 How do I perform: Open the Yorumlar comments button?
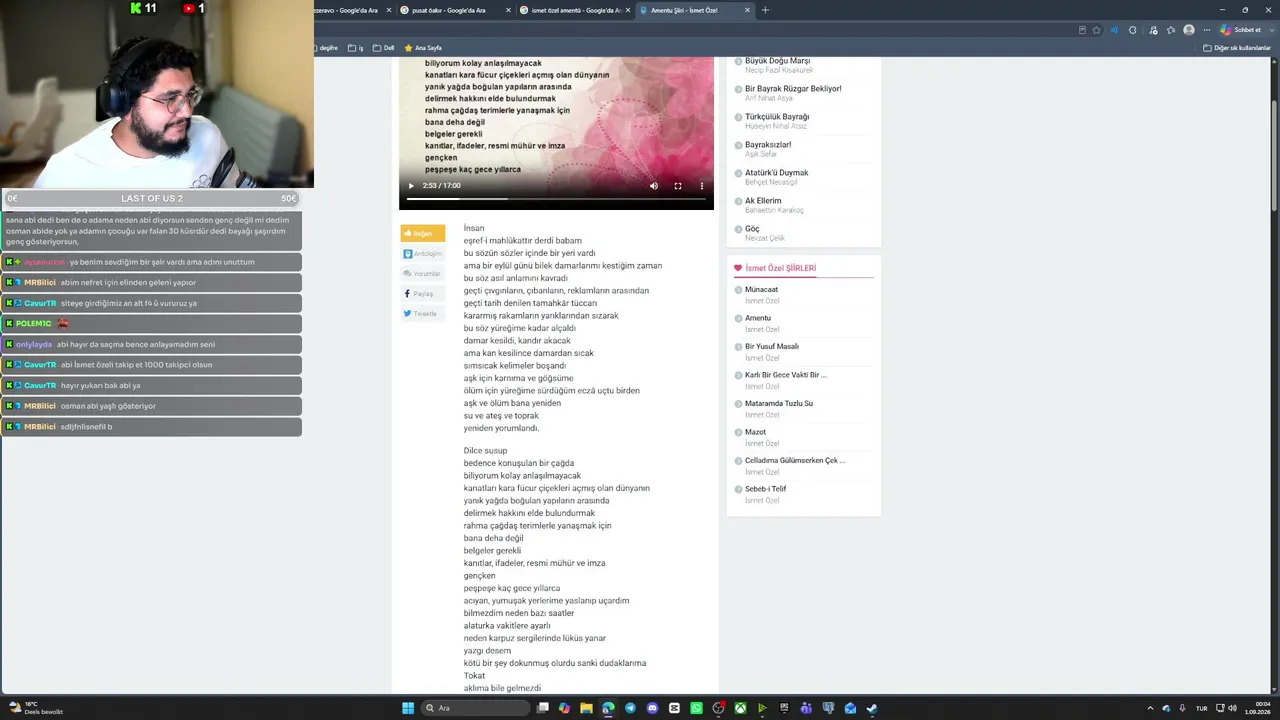pyautogui.click(x=422, y=274)
